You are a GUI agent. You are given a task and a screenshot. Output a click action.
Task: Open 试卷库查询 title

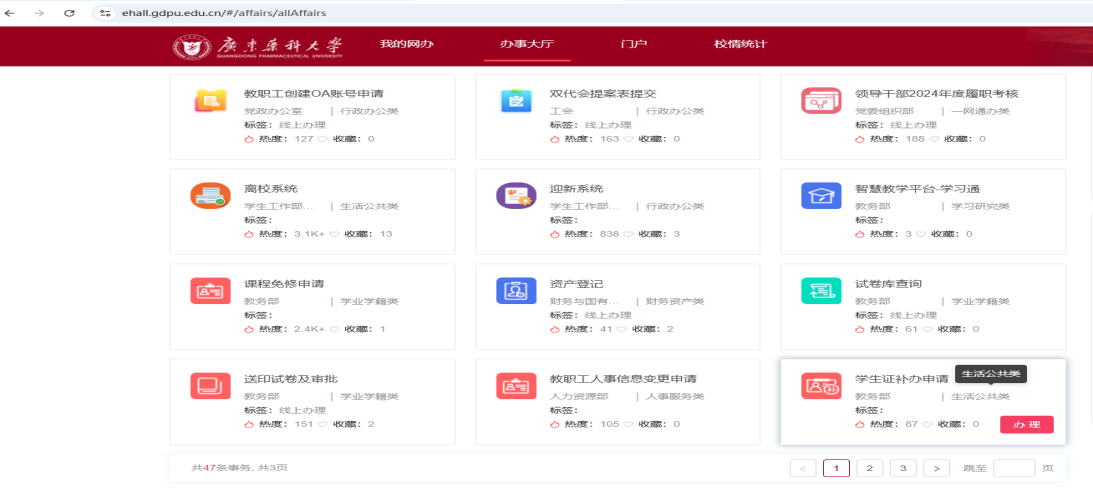click(x=889, y=284)
